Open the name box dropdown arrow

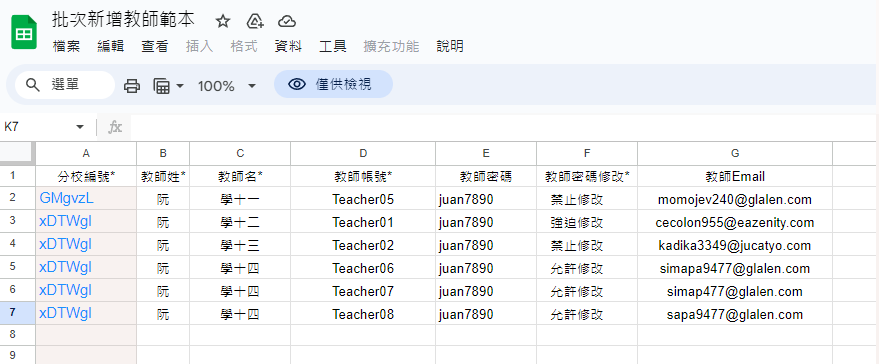point(80,127)
